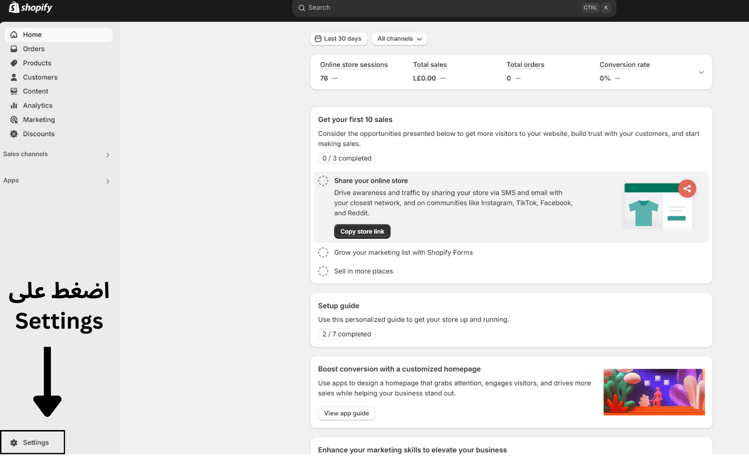
Task: Click the Online store sessions metric
Action: [x=353, y=71]
